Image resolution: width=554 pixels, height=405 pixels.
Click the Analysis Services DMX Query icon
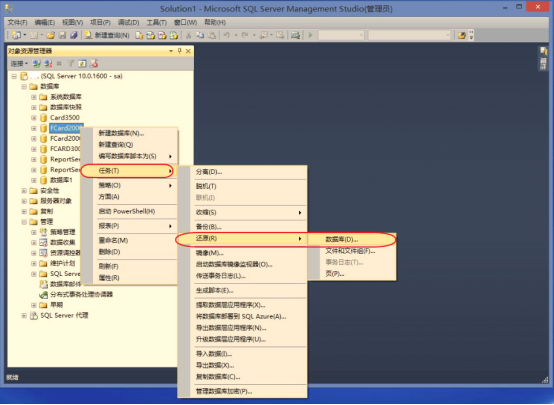(162, 35)
